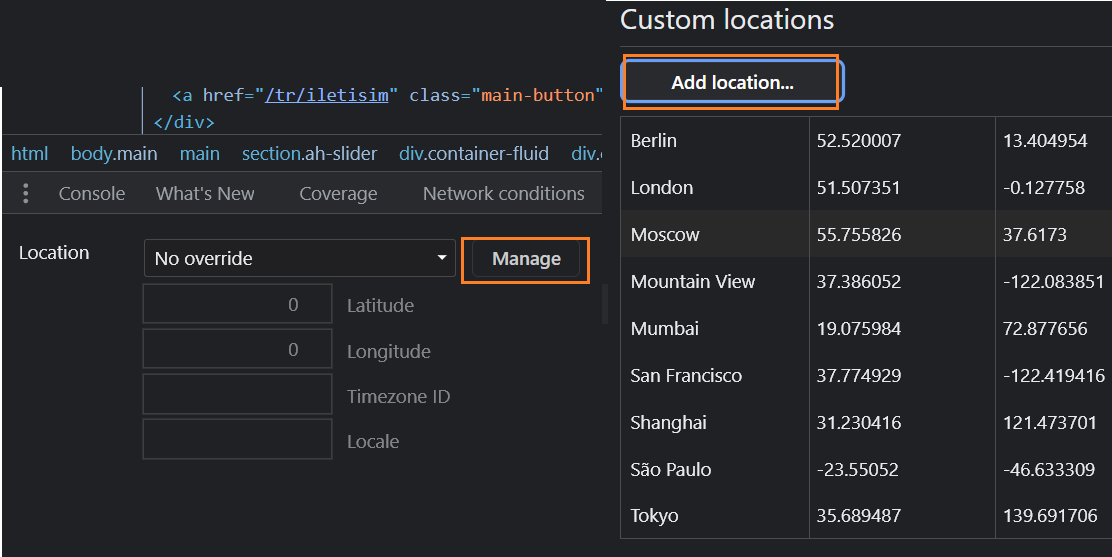
Task: Select html in the breadcrumb bar
Action: (x=30, y=153)
